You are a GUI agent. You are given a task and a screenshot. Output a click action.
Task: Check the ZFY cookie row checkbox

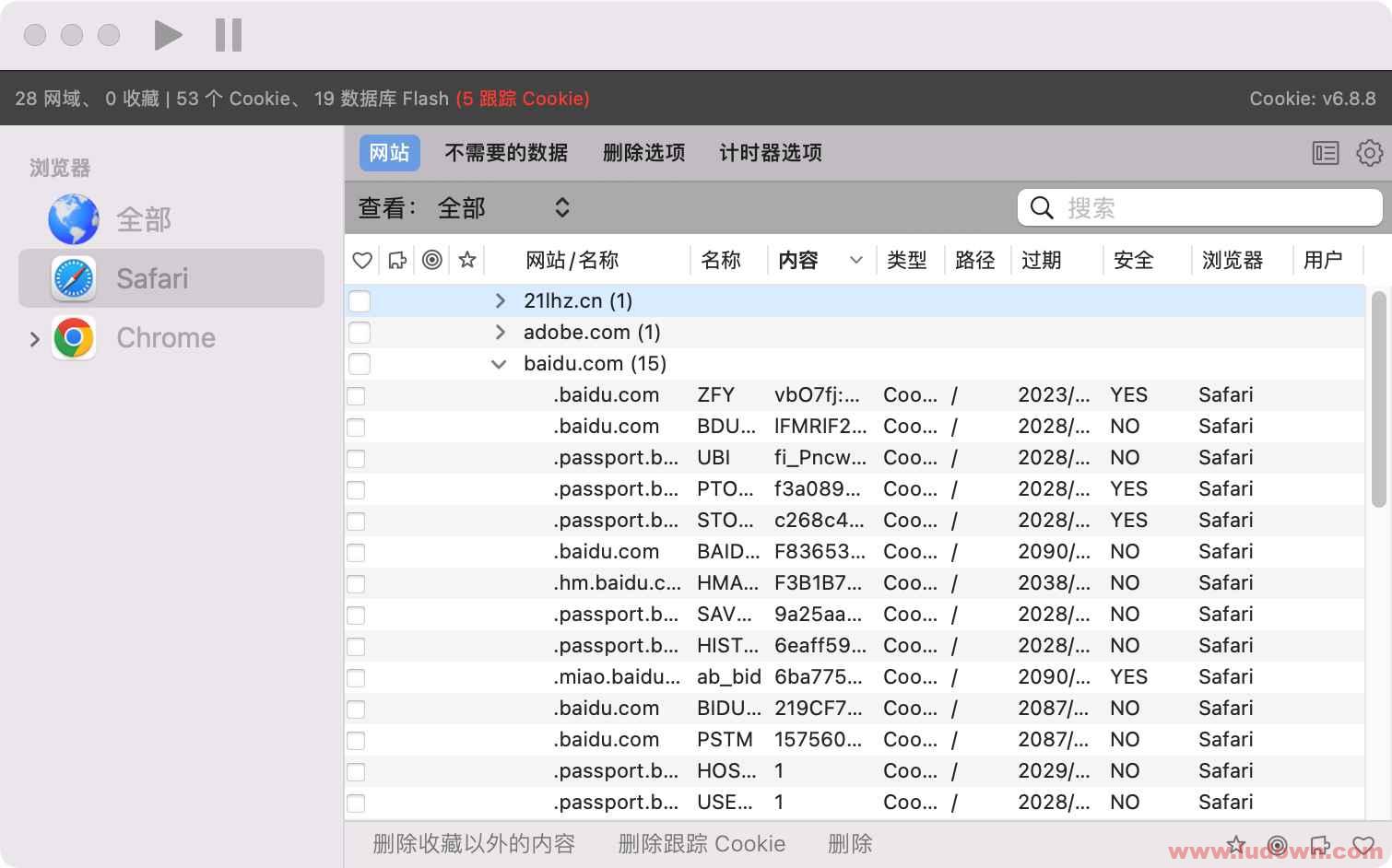coord(356,396)
